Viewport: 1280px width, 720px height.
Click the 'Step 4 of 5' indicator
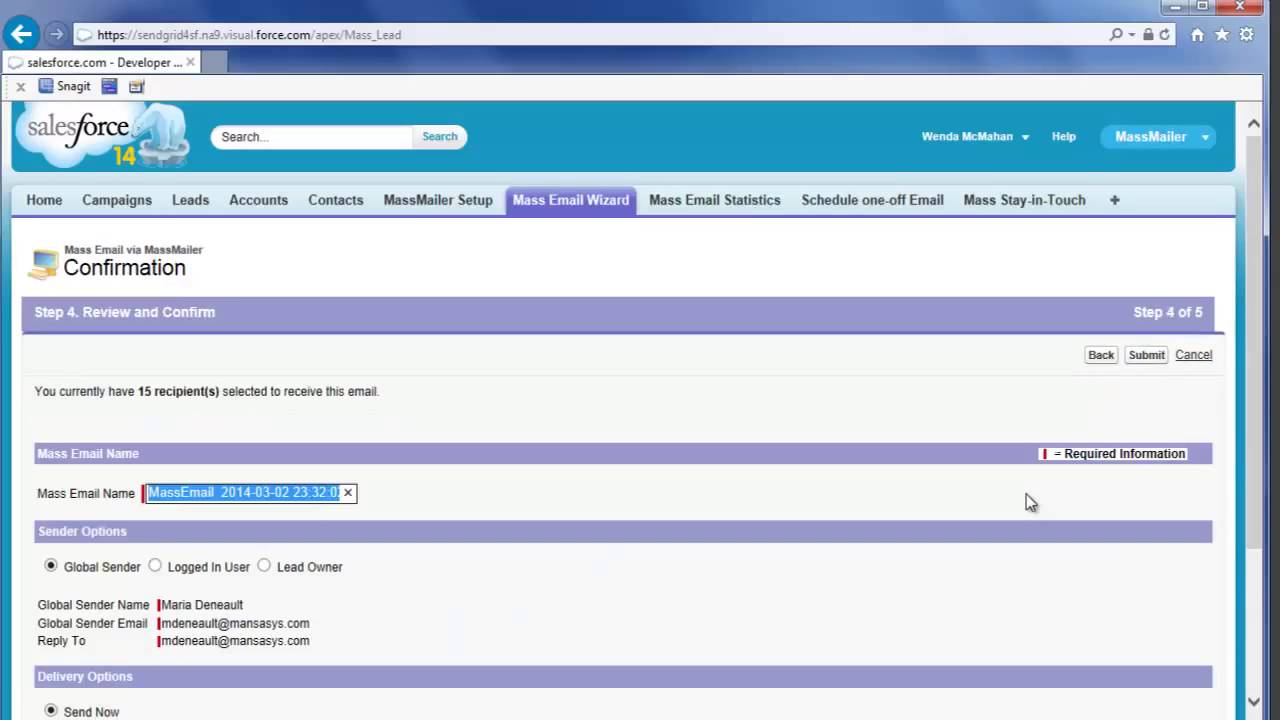(1168, 312)
